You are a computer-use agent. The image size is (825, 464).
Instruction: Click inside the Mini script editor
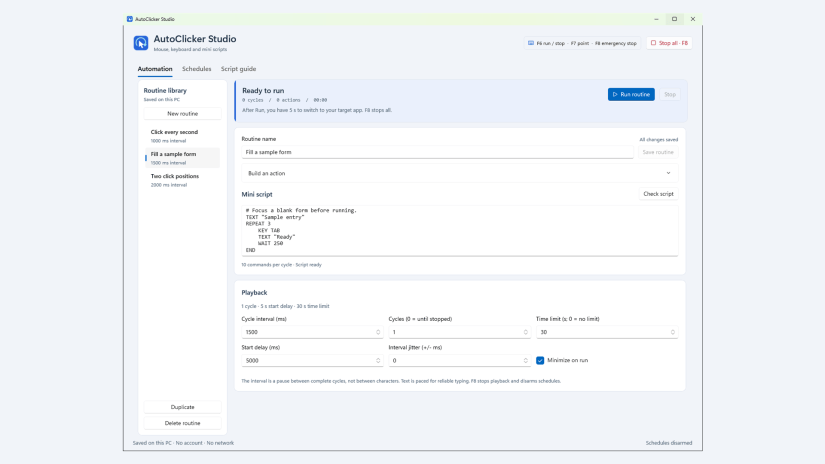[460, 230]
